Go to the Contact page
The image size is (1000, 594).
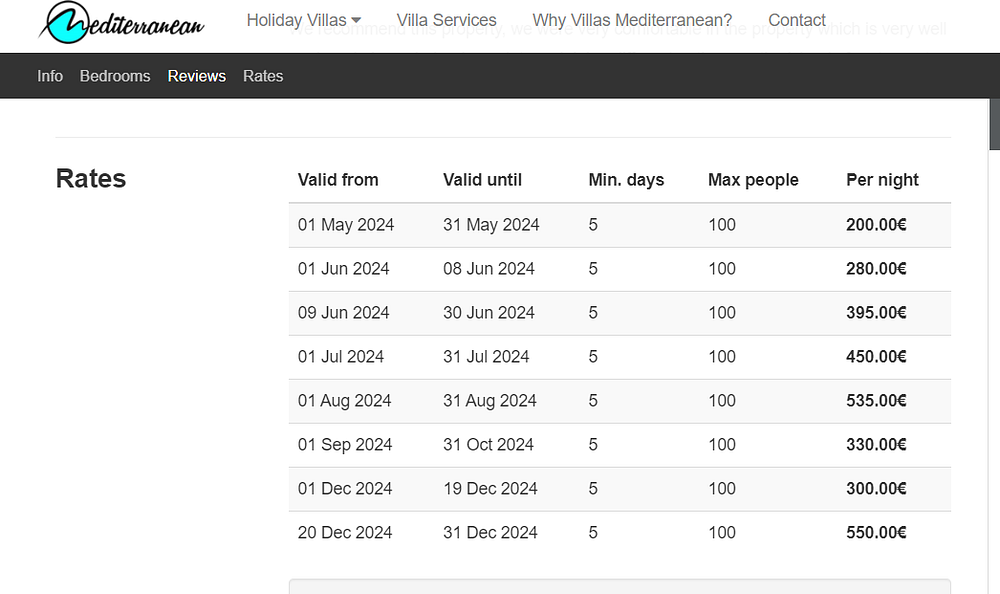[x=797, y=20]
